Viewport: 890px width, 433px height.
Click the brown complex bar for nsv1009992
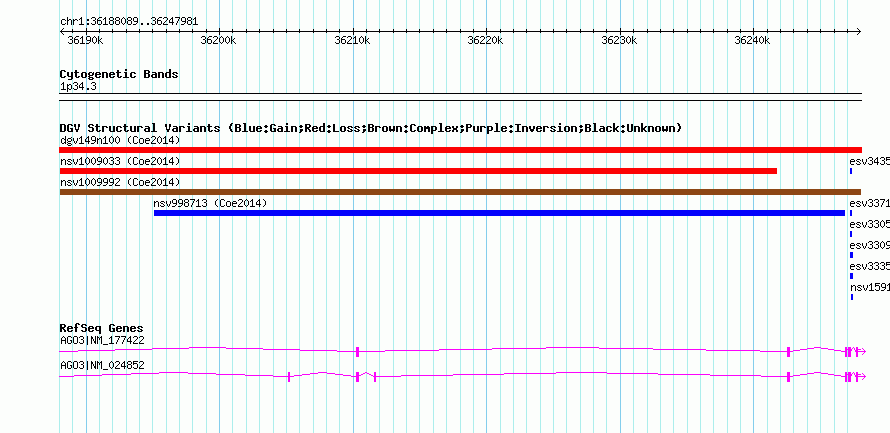[460, 192]
